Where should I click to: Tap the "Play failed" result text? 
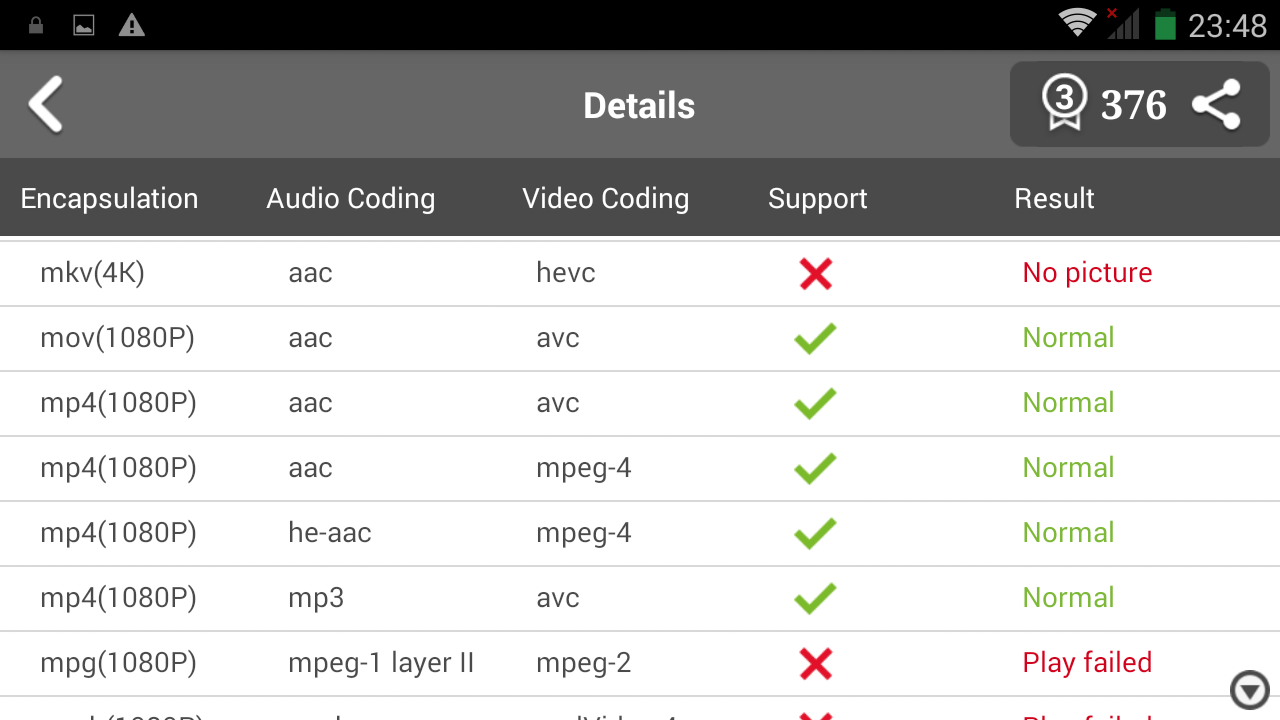click(1087, 663)
